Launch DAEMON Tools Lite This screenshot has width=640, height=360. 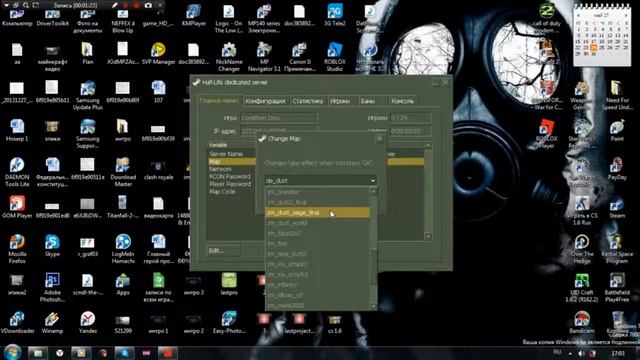click(17, 172)
